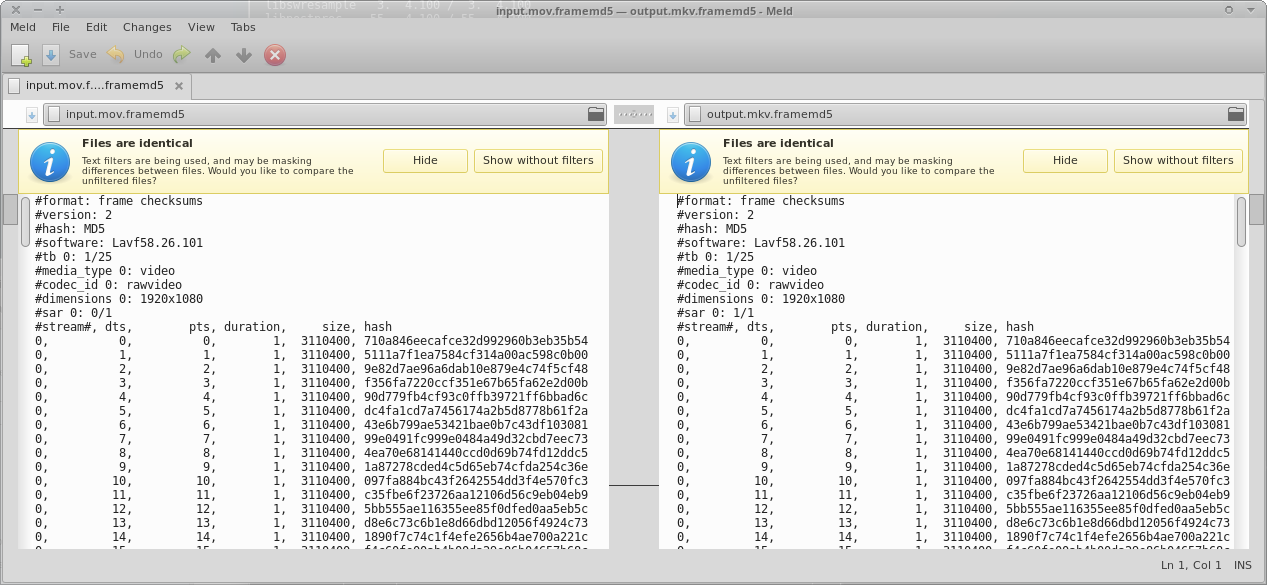Close the input.mov.framemd5 tab
The height and width of the screenshot is (585, 1267).
coord(180,86)
